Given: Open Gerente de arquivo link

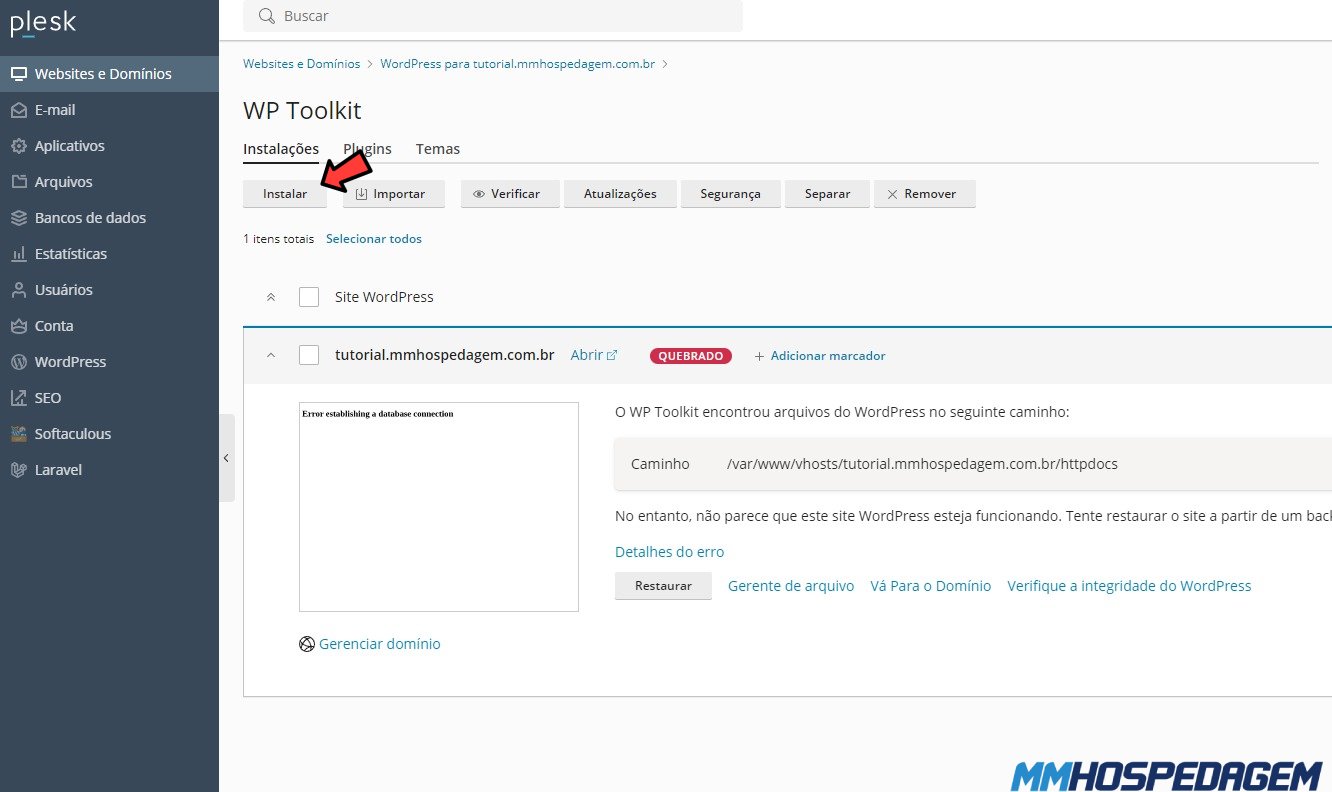Looking at the screenshot, I should click(791, 586).
